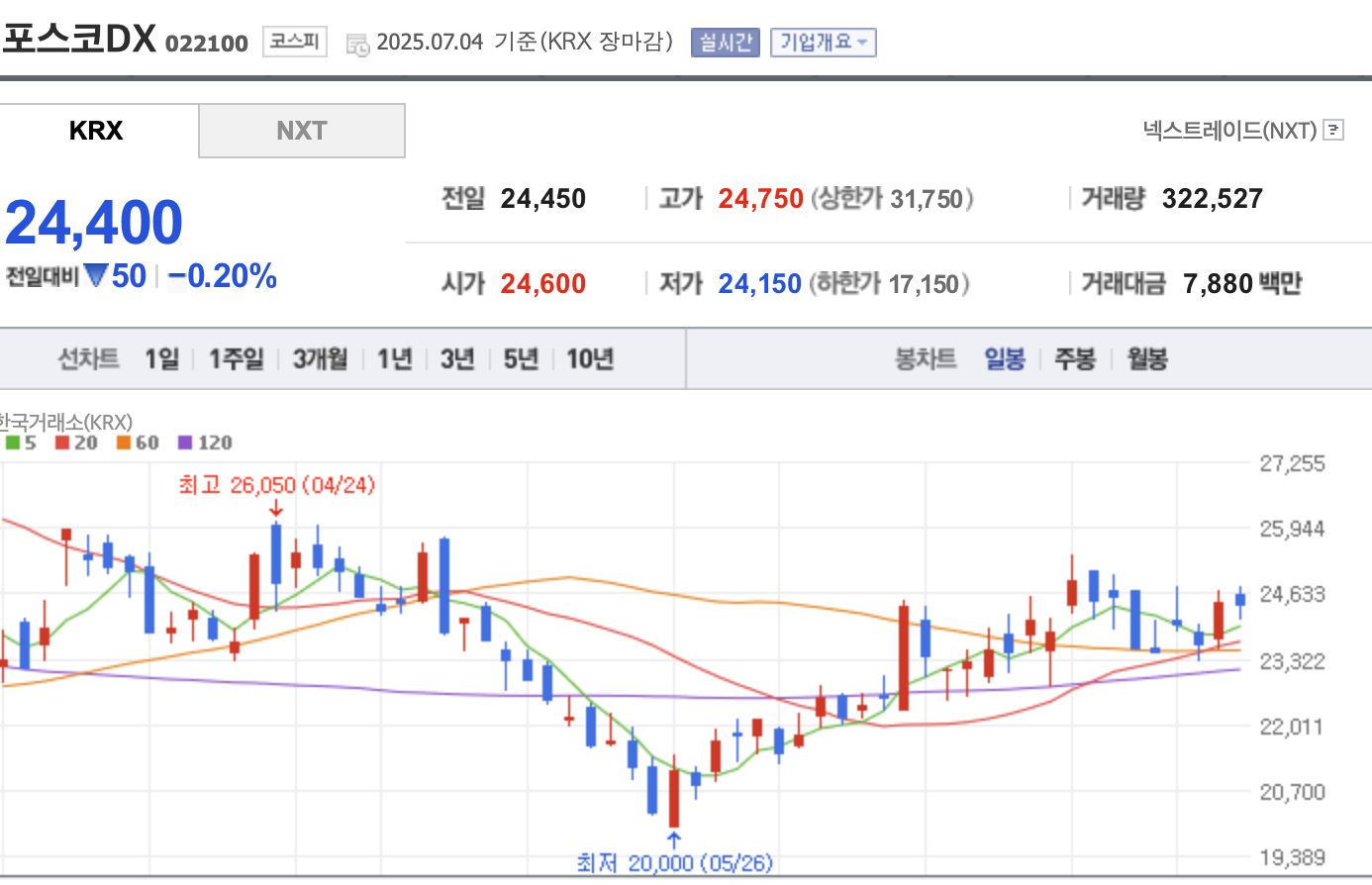This screenshot has width=1372, height=885.
Task: Click the 최고 26,050 (04/24) marker label
Action: [277, 485]
